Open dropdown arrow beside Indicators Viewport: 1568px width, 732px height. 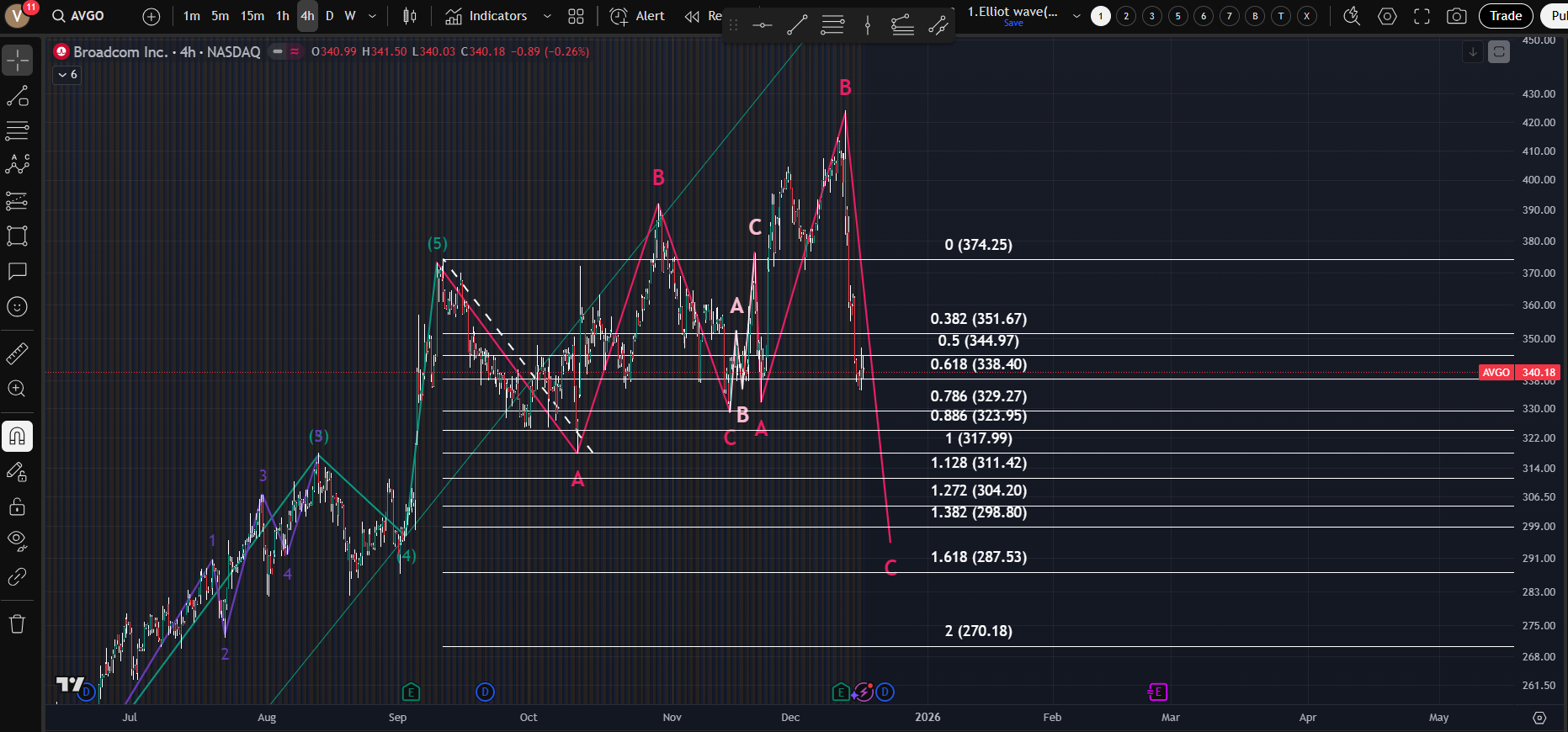pos(547,16)
